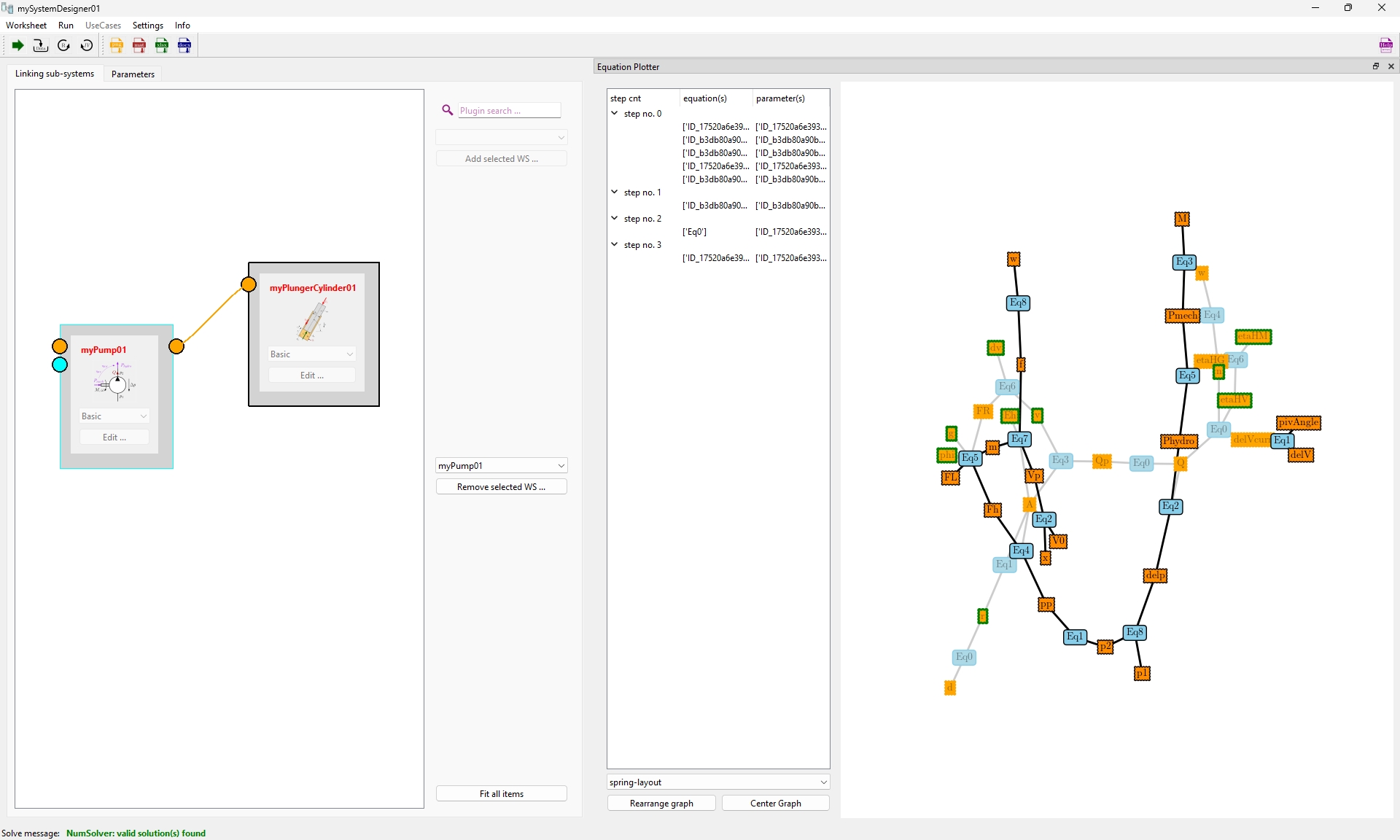1400x840 pixels.
Task: Open the Settings menu
Action: pyautogui.click(x=147, y=25)
